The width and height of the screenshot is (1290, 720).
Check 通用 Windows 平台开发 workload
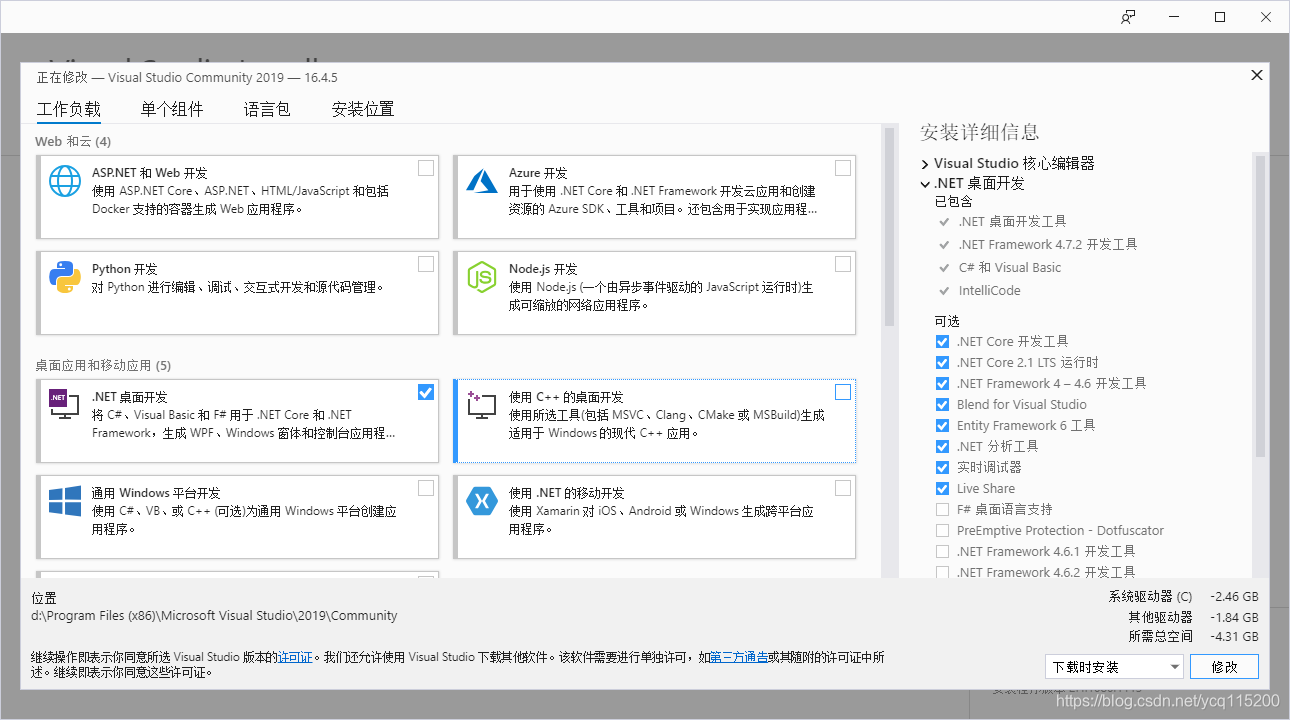[426, 488]
